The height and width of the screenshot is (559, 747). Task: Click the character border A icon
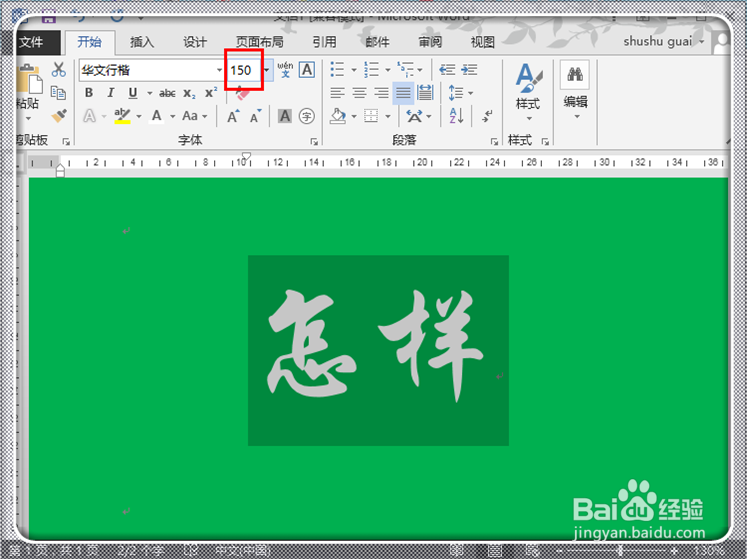[307, 70]
